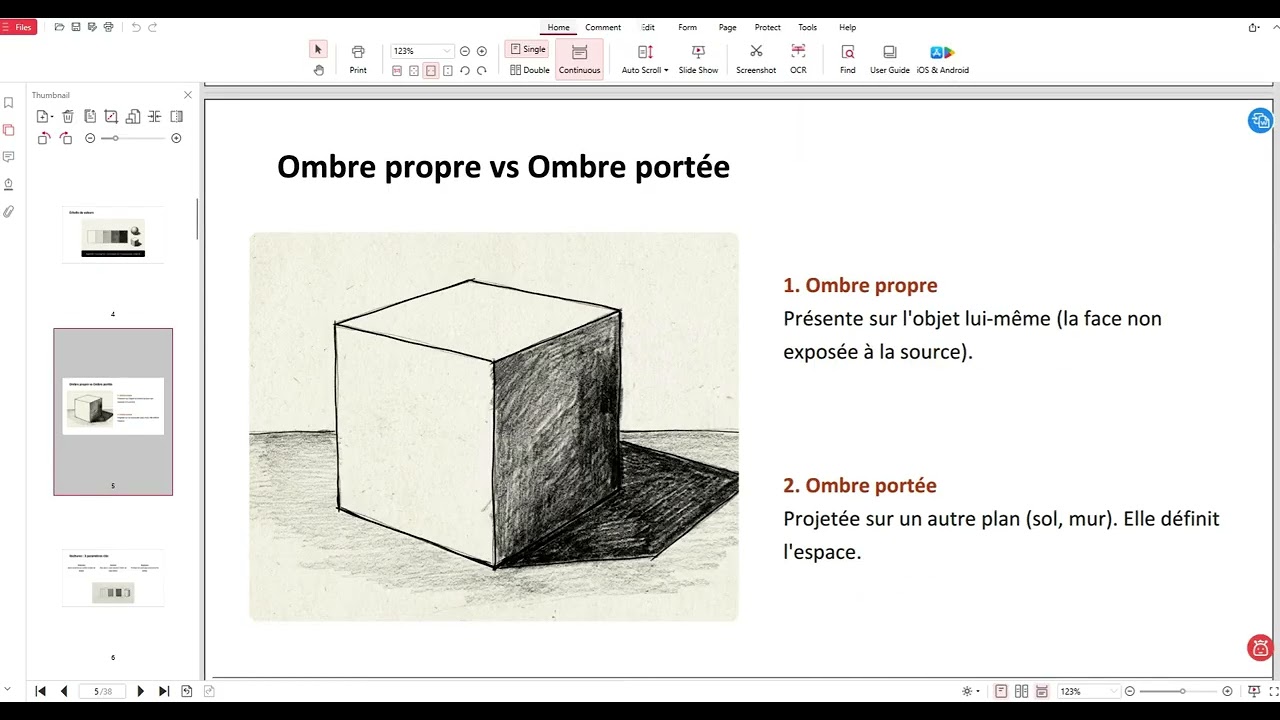Click the Replace page icon
This screenshot has height=720, width=1280.
click(x=133, y=117)
